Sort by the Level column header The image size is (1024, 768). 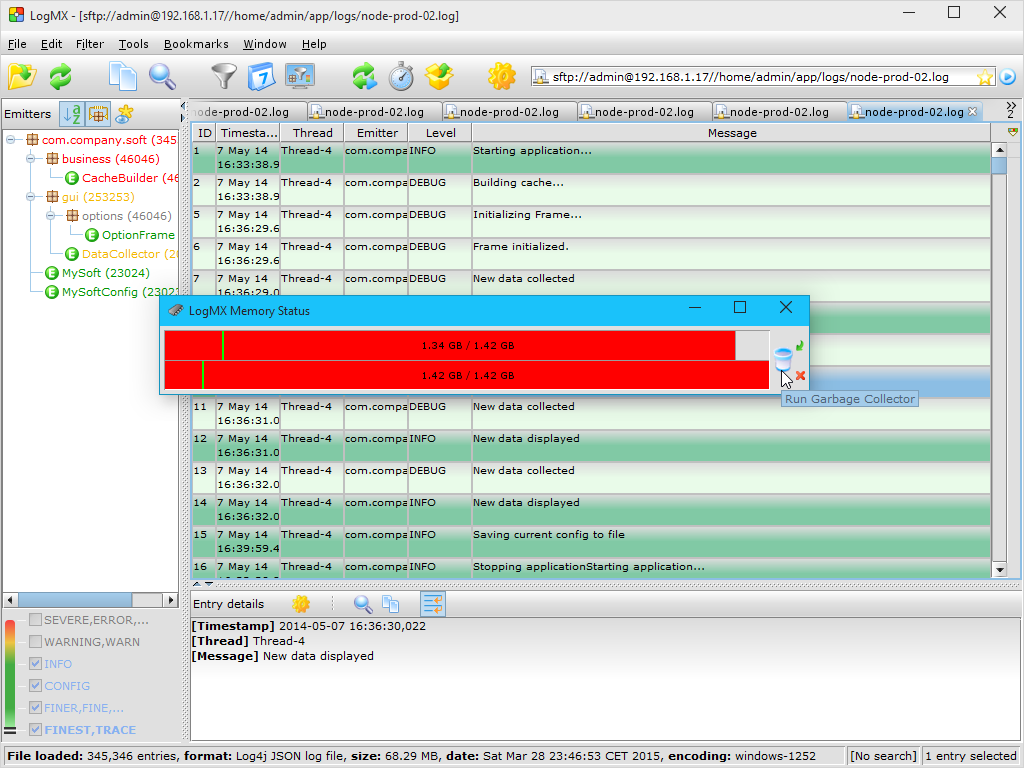coord(440,133)
